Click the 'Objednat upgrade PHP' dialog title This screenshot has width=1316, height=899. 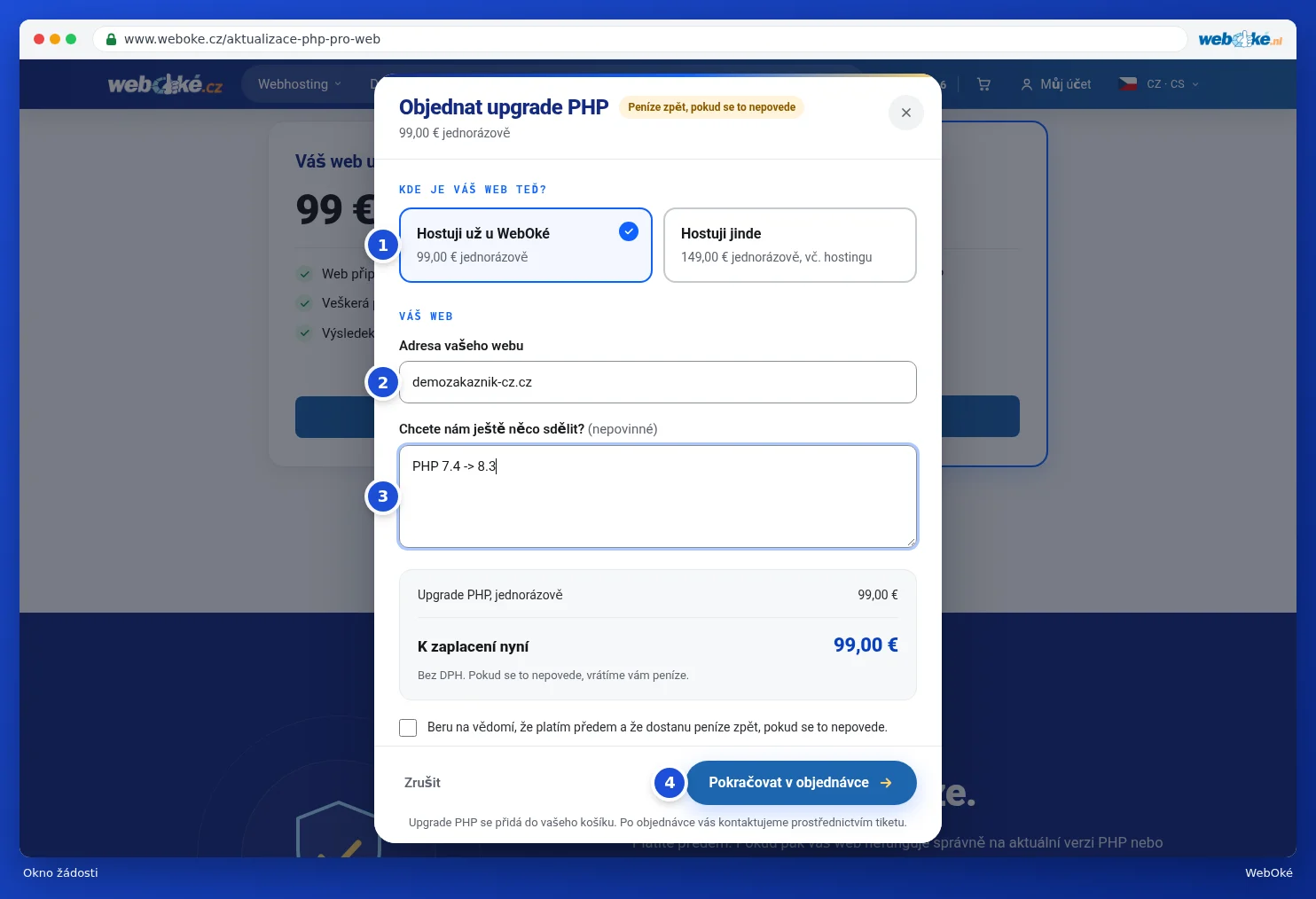504,107
